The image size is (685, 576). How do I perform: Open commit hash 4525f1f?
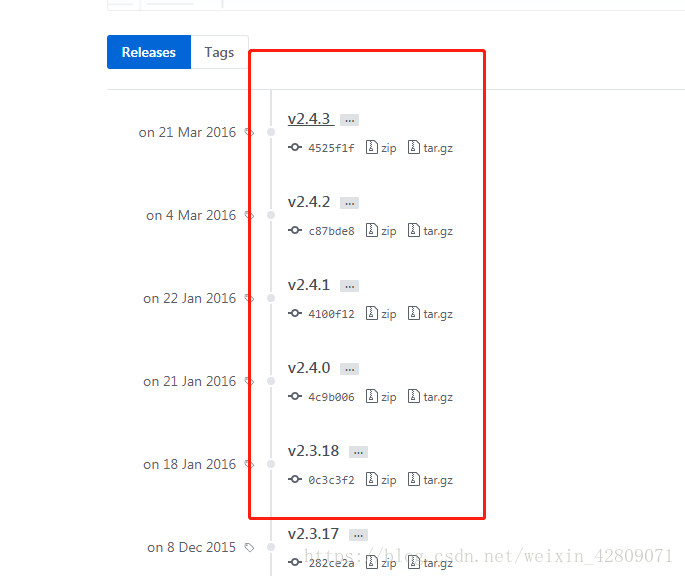(331, 148)
